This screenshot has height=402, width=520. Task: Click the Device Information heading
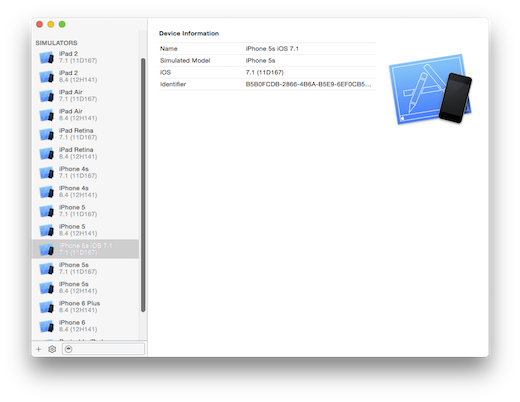click(189, 33)
